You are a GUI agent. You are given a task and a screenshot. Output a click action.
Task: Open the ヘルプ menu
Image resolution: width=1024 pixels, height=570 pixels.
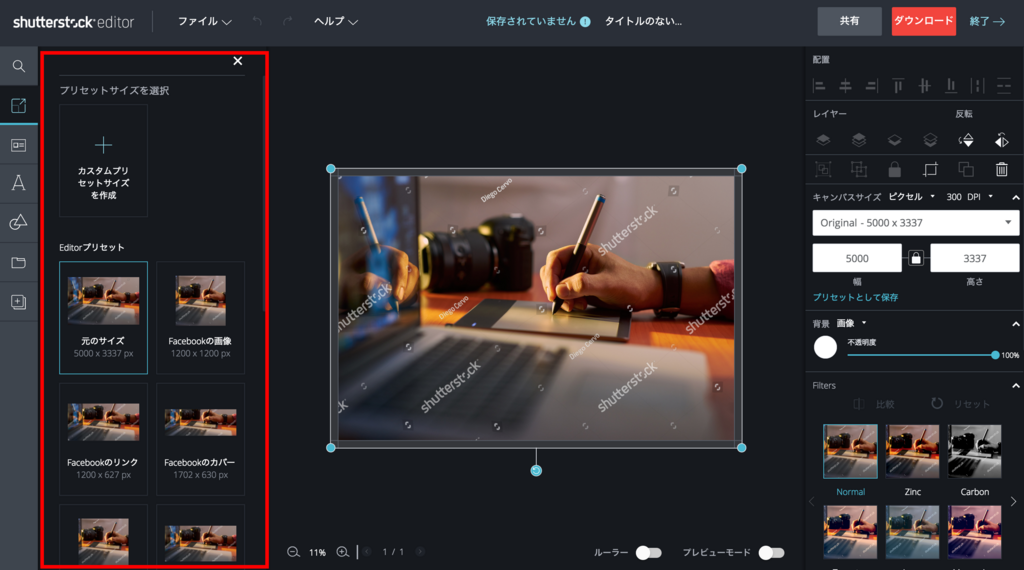point(336,22)
